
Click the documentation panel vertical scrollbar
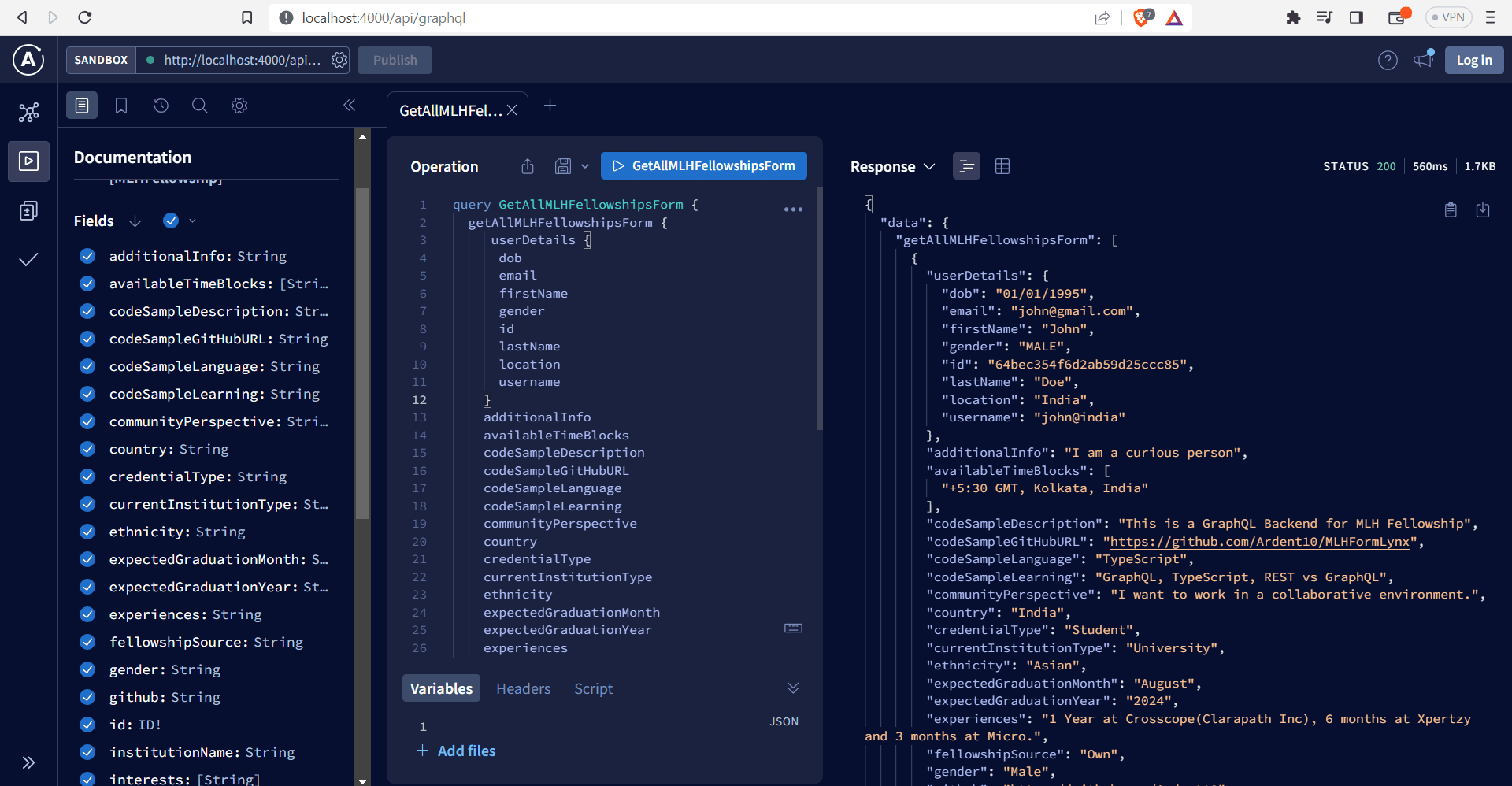[362, 354]
